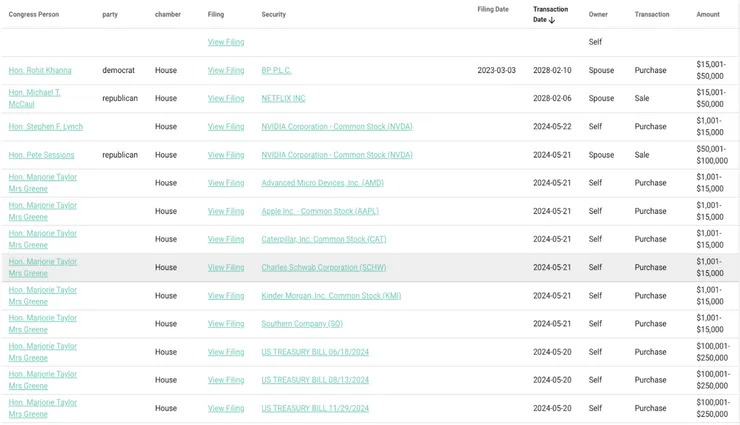740x425 pixels.
Task: Open the BP P.L.C. security link
Action: 276,71
